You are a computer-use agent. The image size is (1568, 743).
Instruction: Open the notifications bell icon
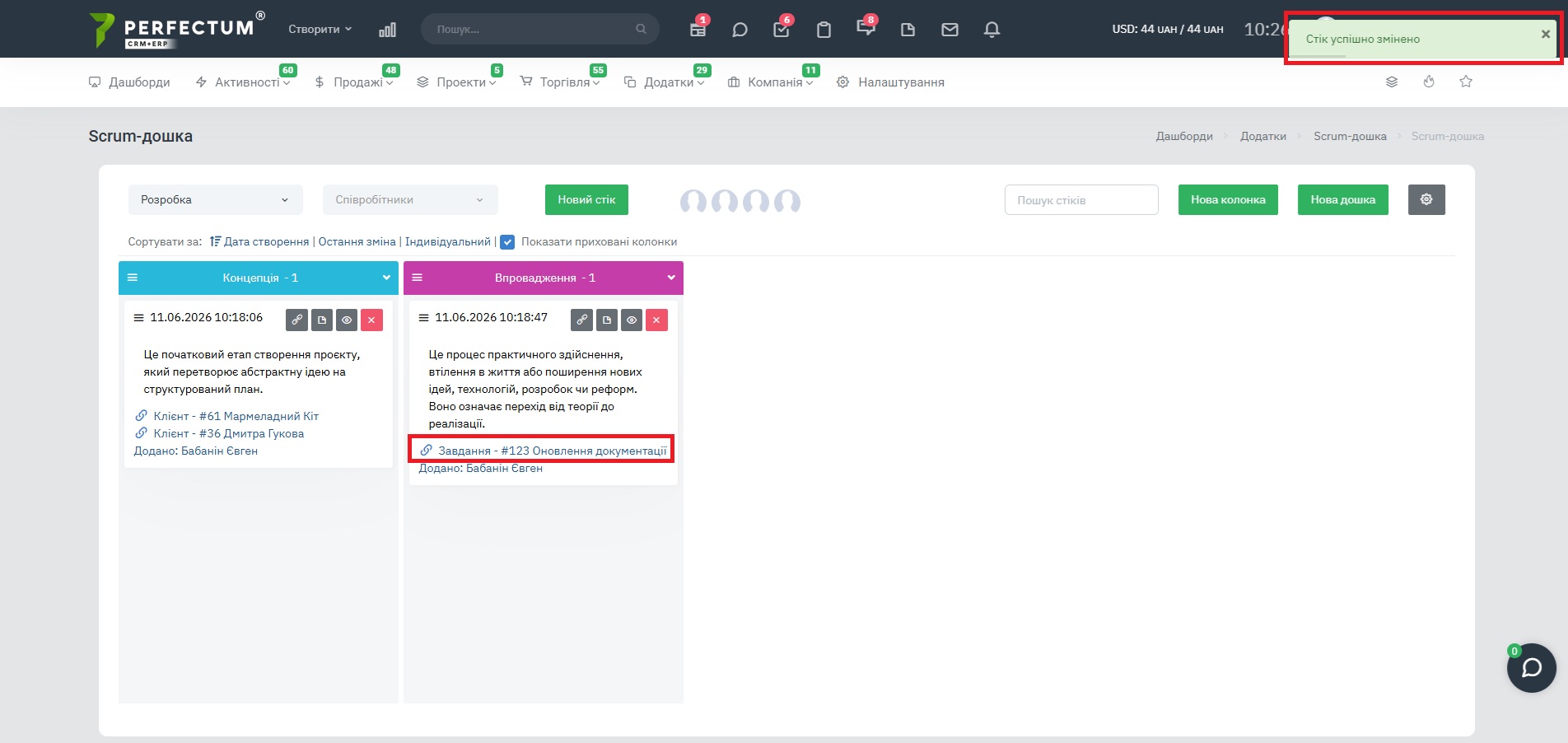tap(992, 30)
